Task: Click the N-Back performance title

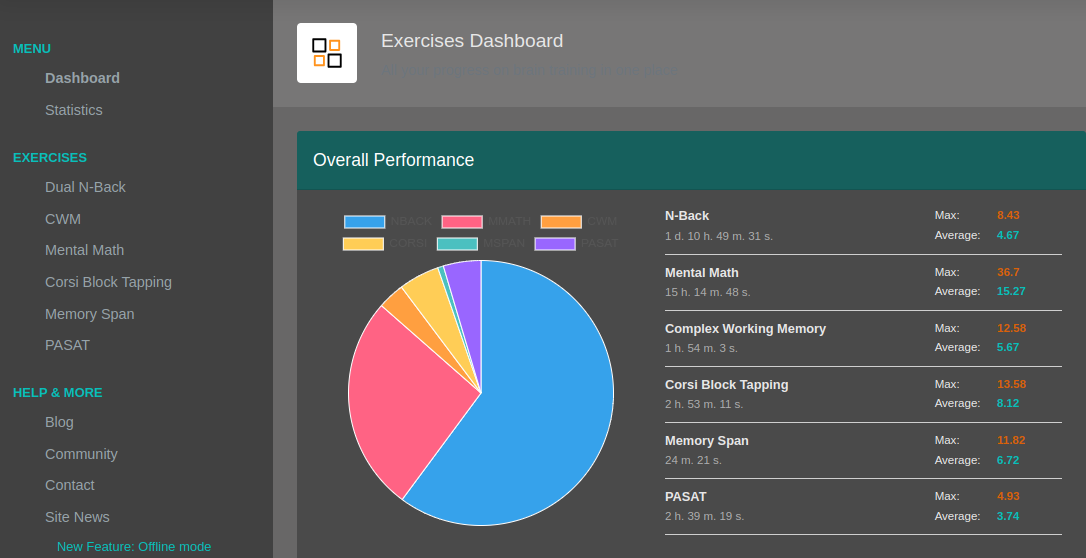Action: coord(686,215)
